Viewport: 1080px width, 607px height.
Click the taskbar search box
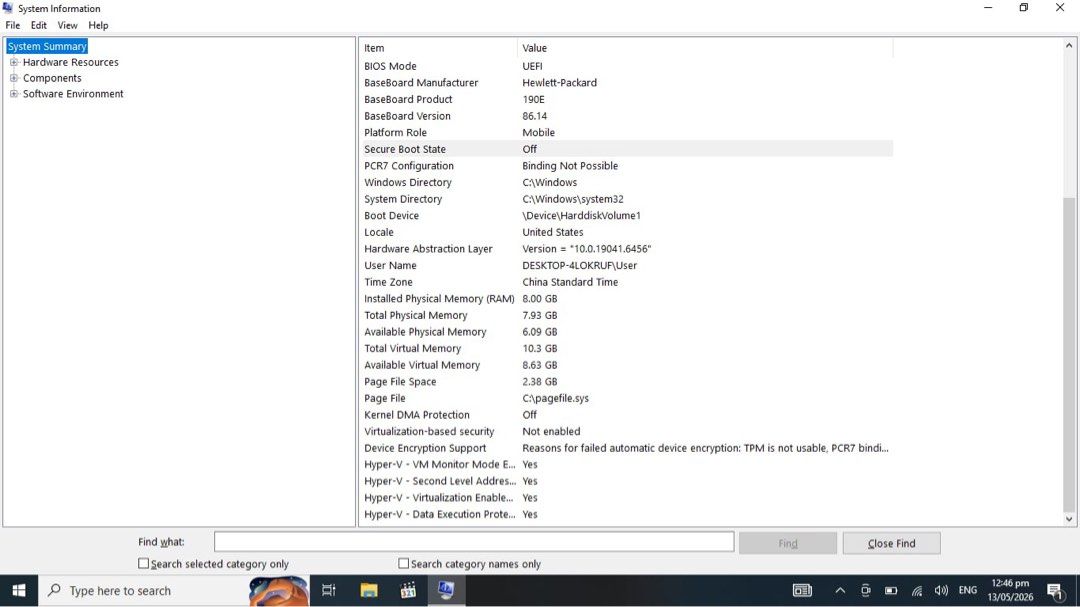(x=174, y=590)
